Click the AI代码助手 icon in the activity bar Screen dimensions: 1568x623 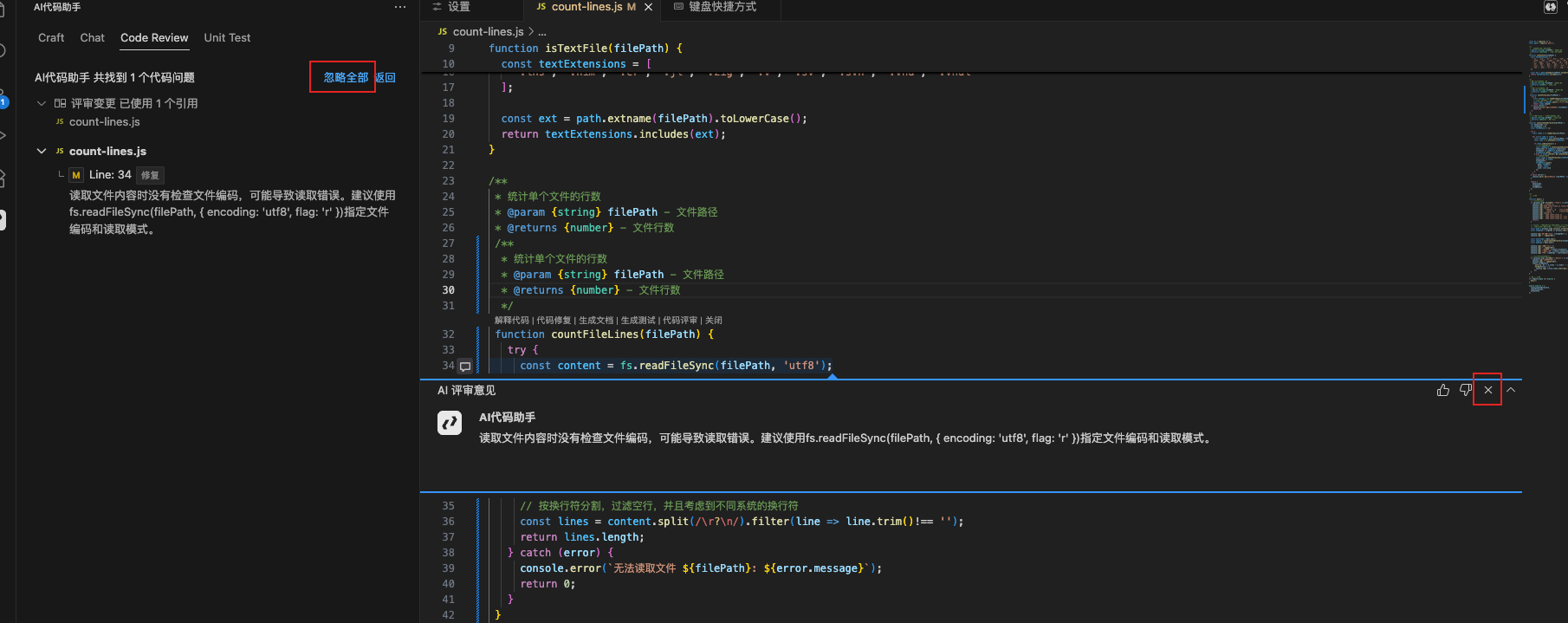point(3,220)
